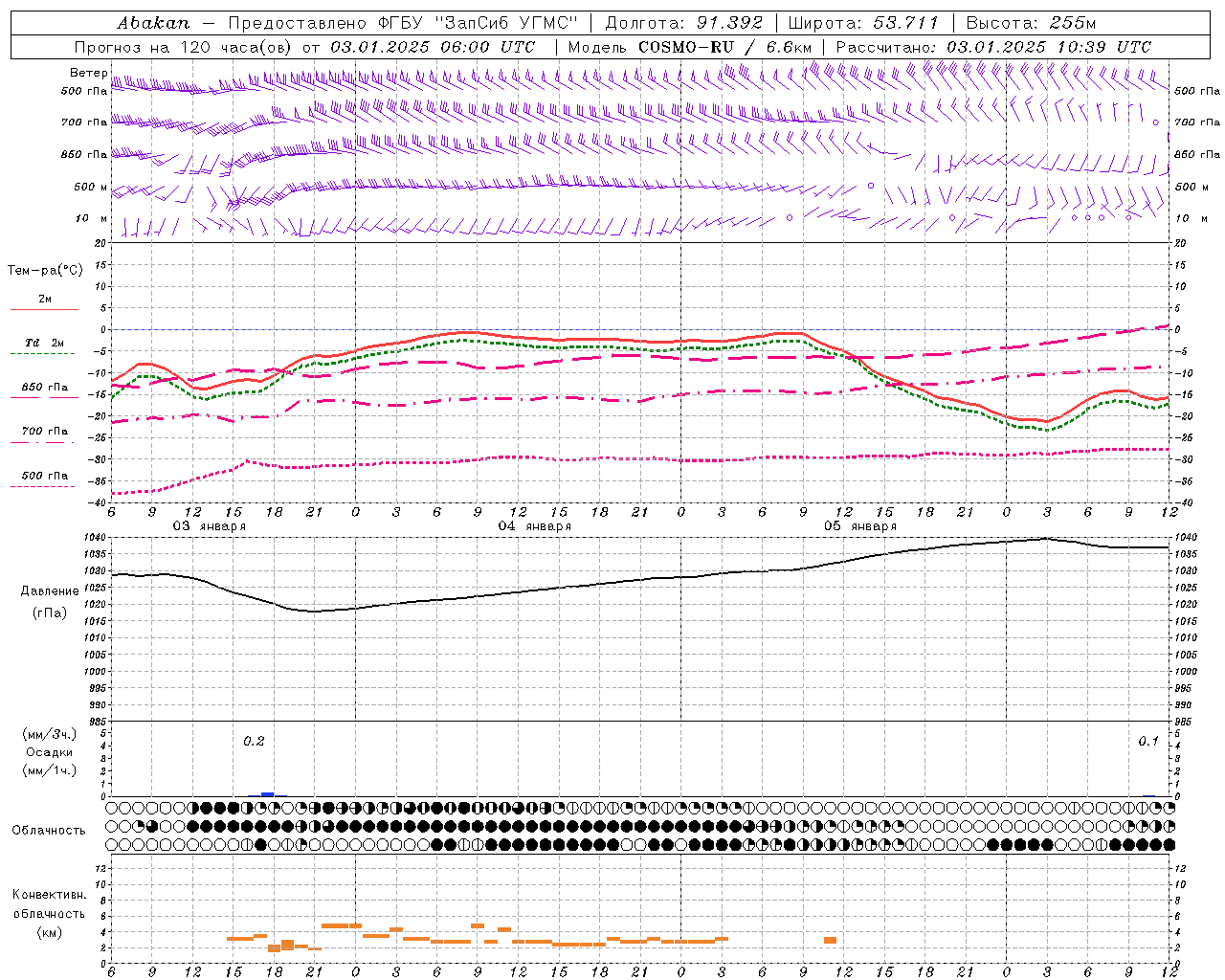Click the 'Td 2м' dew point legend entry
The image size is (1225, 980).
coord(45,343)
